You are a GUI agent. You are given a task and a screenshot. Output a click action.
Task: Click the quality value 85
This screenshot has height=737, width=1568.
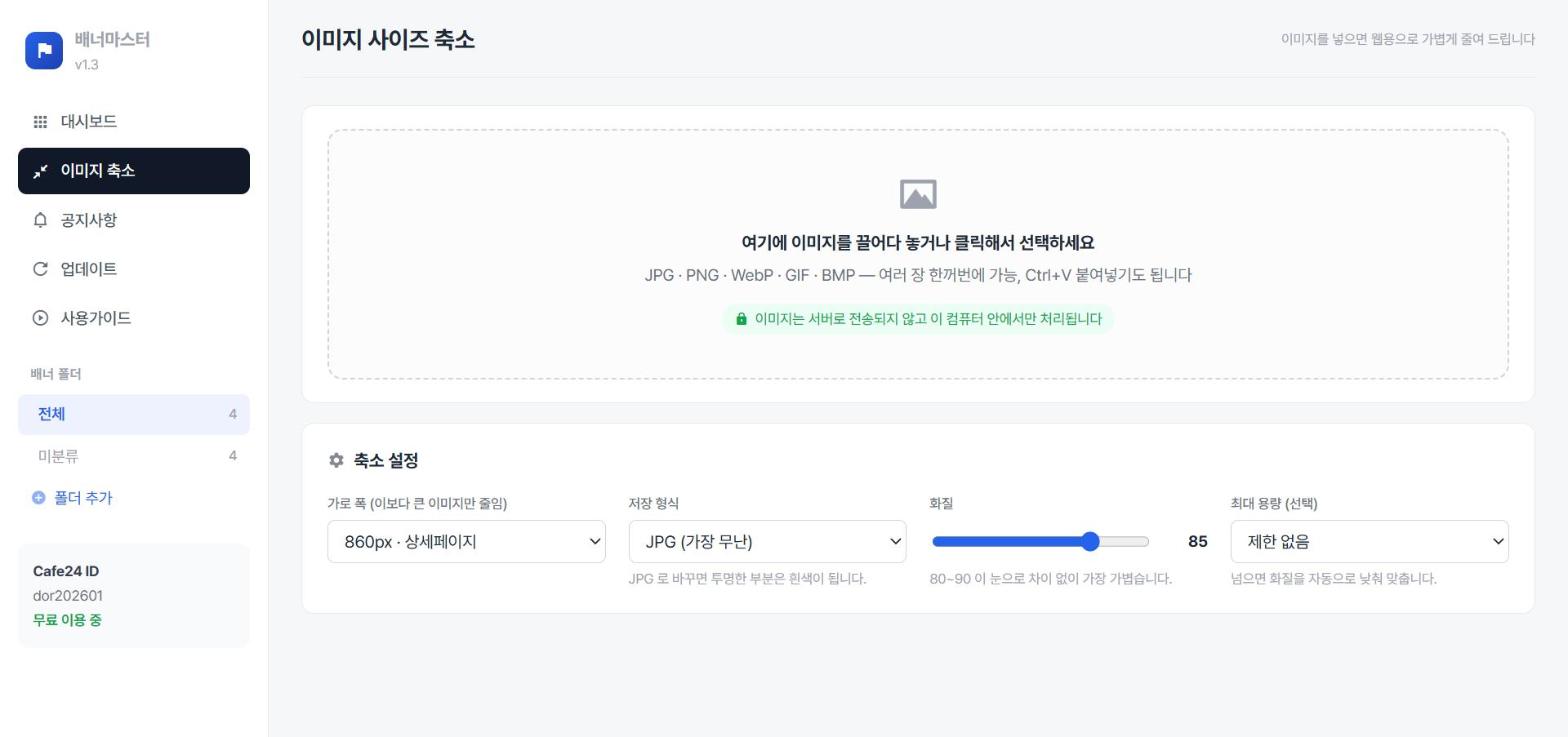(1198, 541)
